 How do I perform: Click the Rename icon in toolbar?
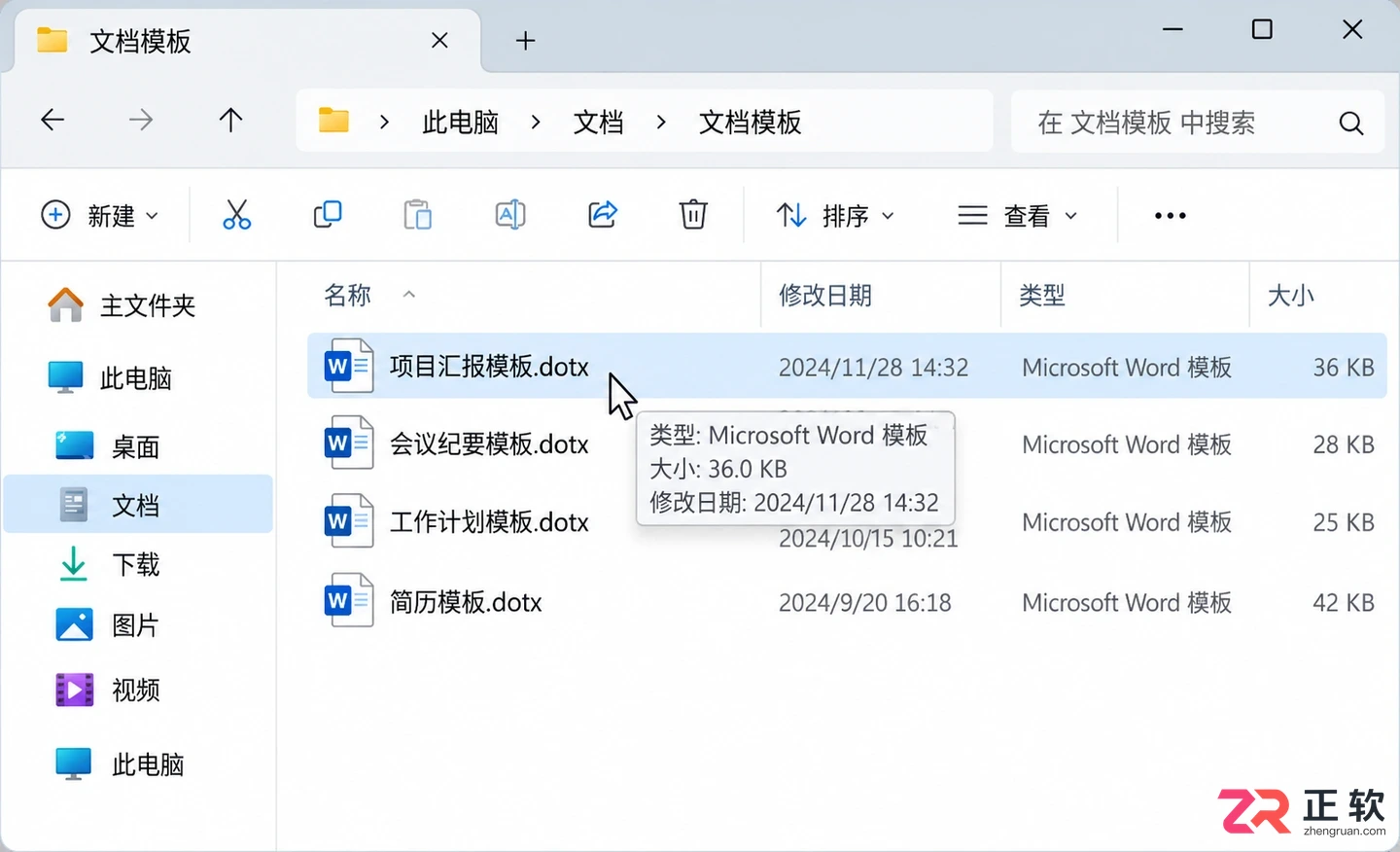click(510, 214)
